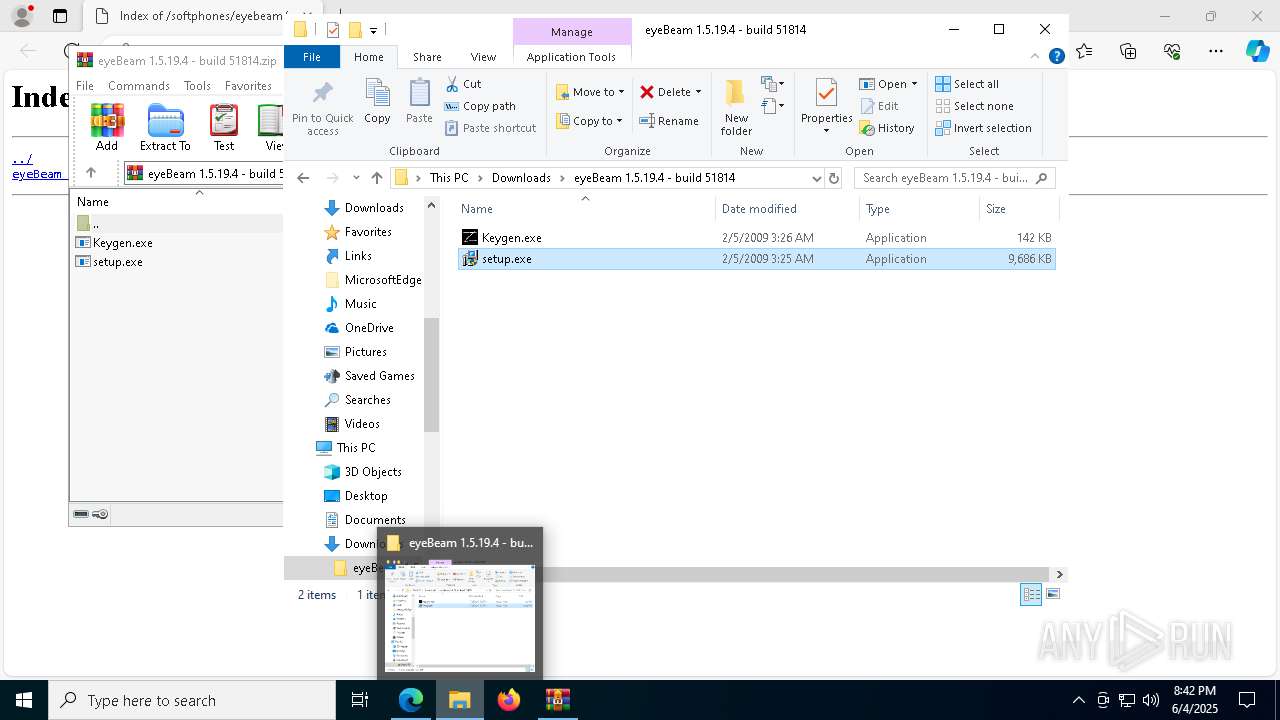Viewport: 1280px width, 720px height.
Task: Click Invert selection in ribbon
Action: (983, 128)
